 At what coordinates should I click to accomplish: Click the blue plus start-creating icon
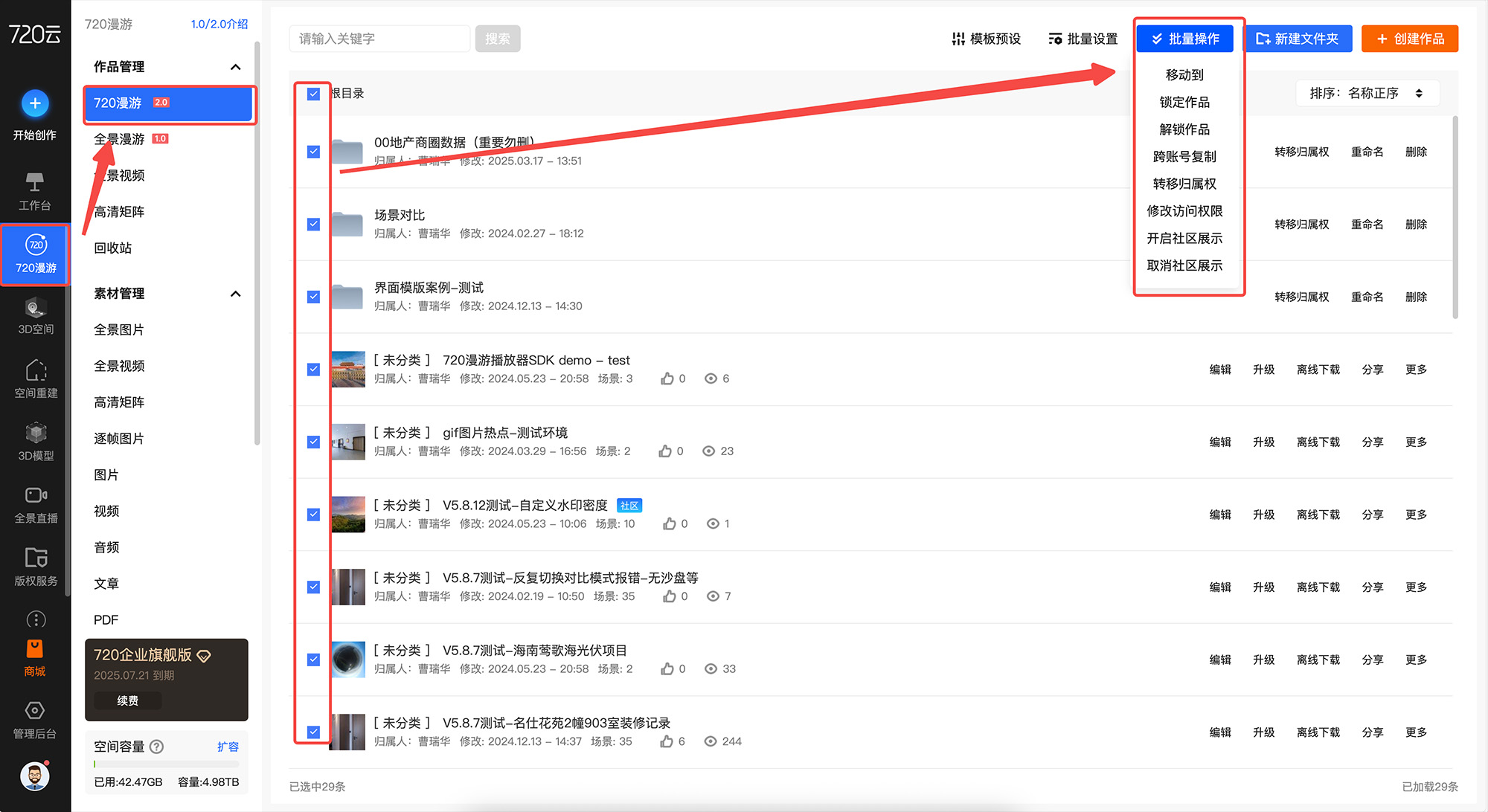pyautogui.click(x=35, y=103)
